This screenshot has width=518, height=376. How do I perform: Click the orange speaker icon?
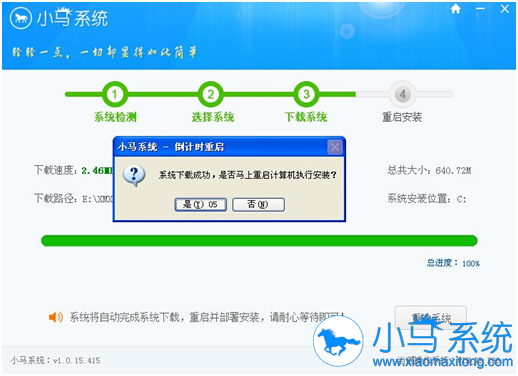click(56, 317)
